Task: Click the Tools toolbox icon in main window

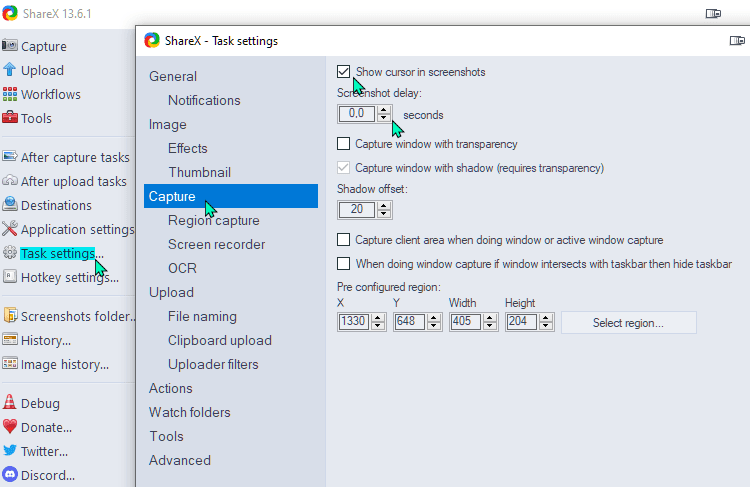Action: (10, 117)
